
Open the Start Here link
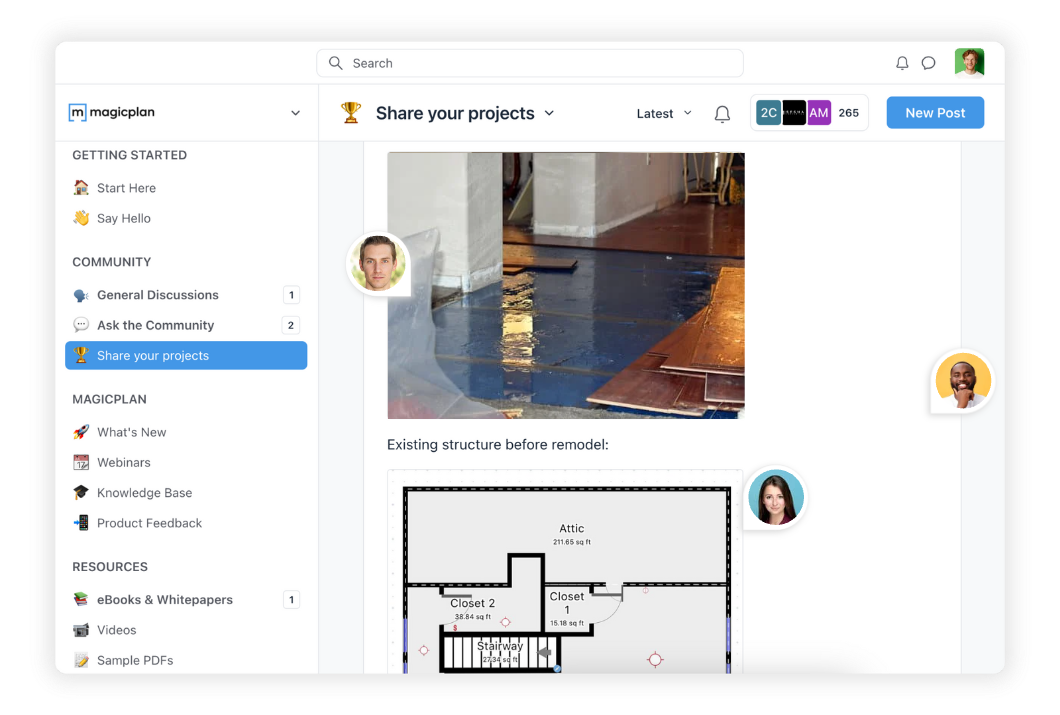click(126, 188)
